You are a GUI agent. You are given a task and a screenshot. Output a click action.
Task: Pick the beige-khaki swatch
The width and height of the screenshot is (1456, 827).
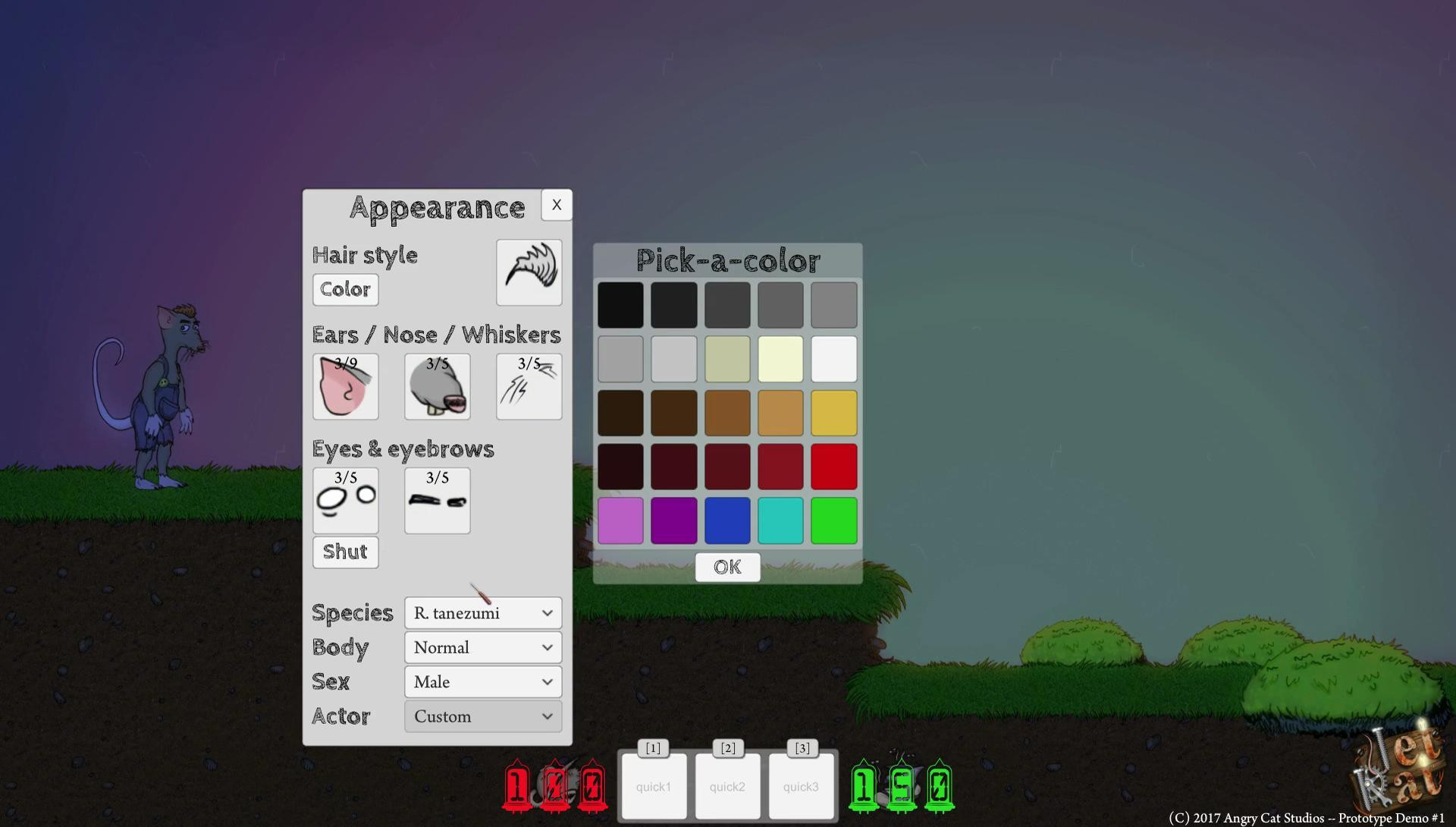coord(727,359)
